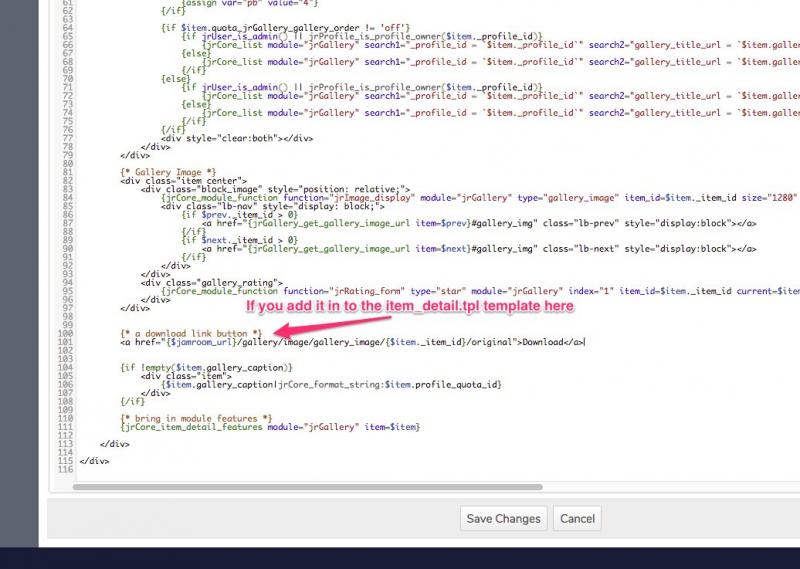Viewport: 800px width, 569px height.
Task: Click the 'bring in module features' comment
Action: click(195, 417)
